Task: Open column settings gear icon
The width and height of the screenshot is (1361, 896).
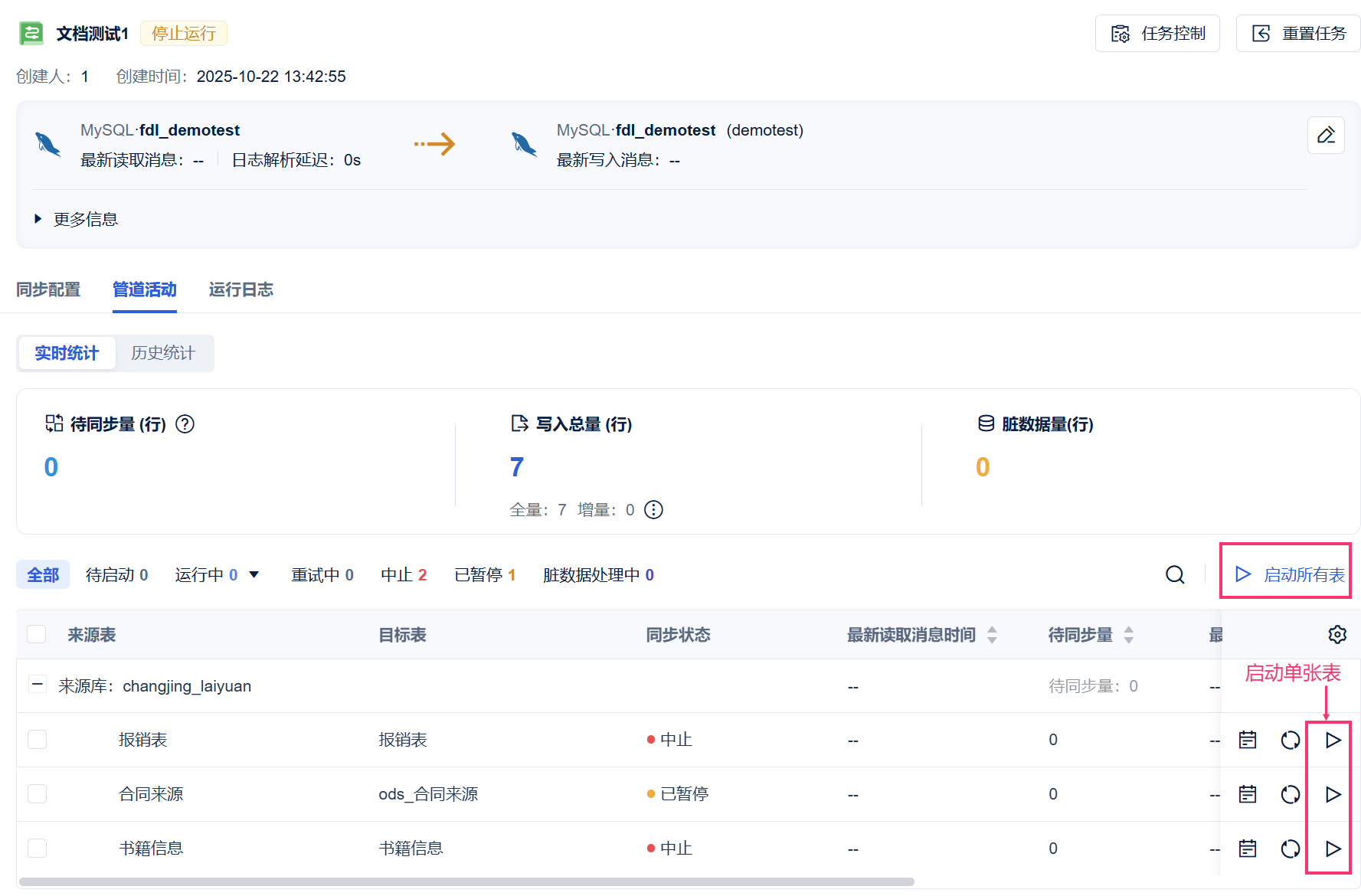Action: coord(1337,634)
